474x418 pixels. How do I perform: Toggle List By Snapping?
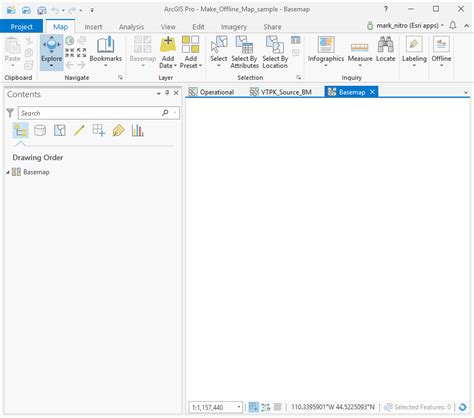(99, 131)
